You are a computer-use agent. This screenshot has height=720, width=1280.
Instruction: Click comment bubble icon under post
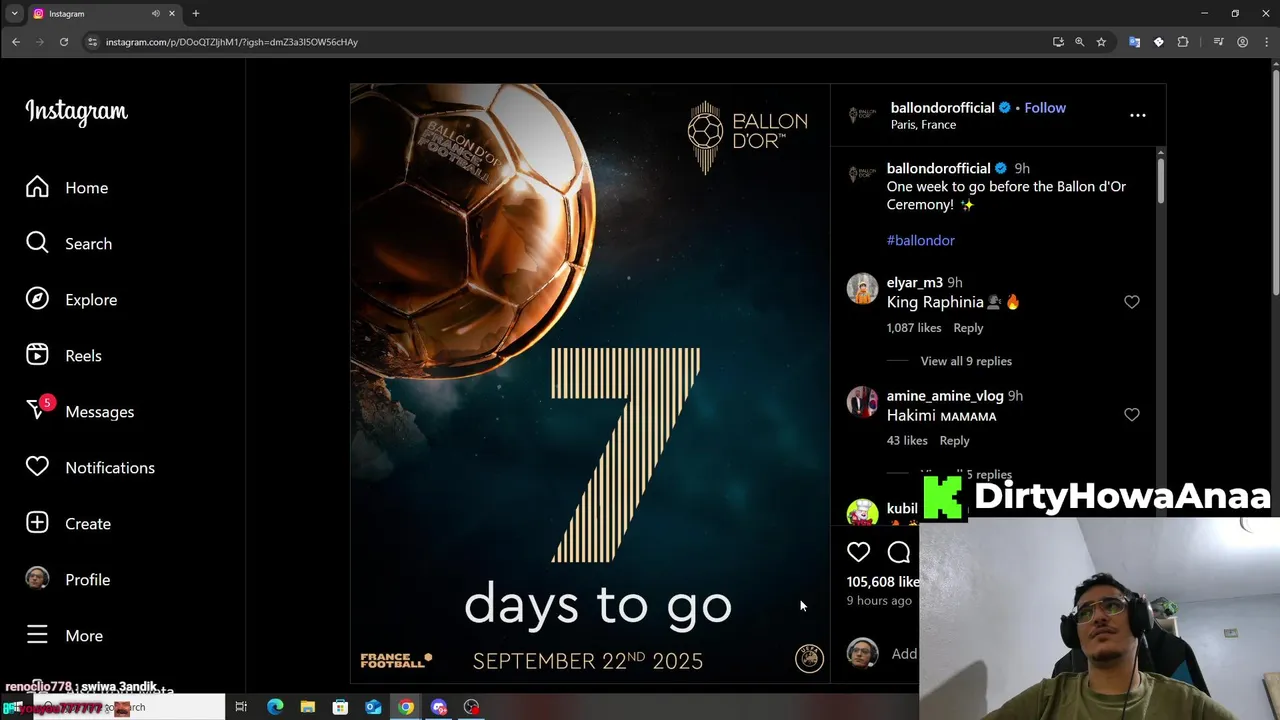[x=899, y=552]
